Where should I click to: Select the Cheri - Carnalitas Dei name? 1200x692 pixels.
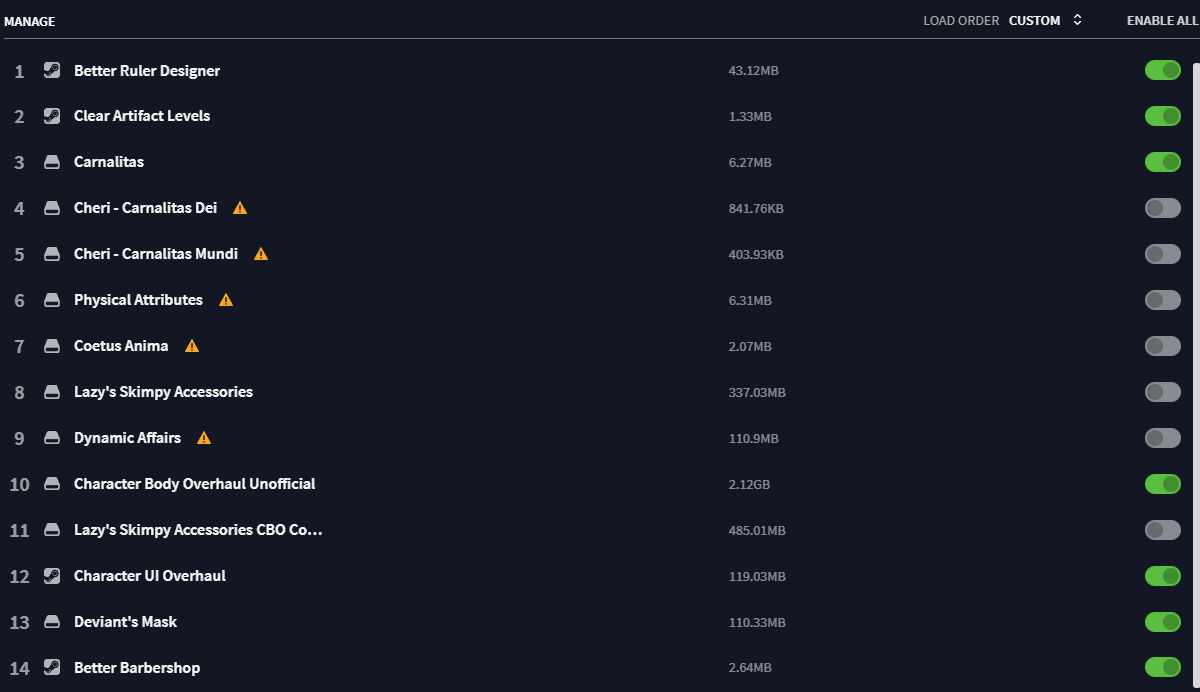(x=146, y=208)
